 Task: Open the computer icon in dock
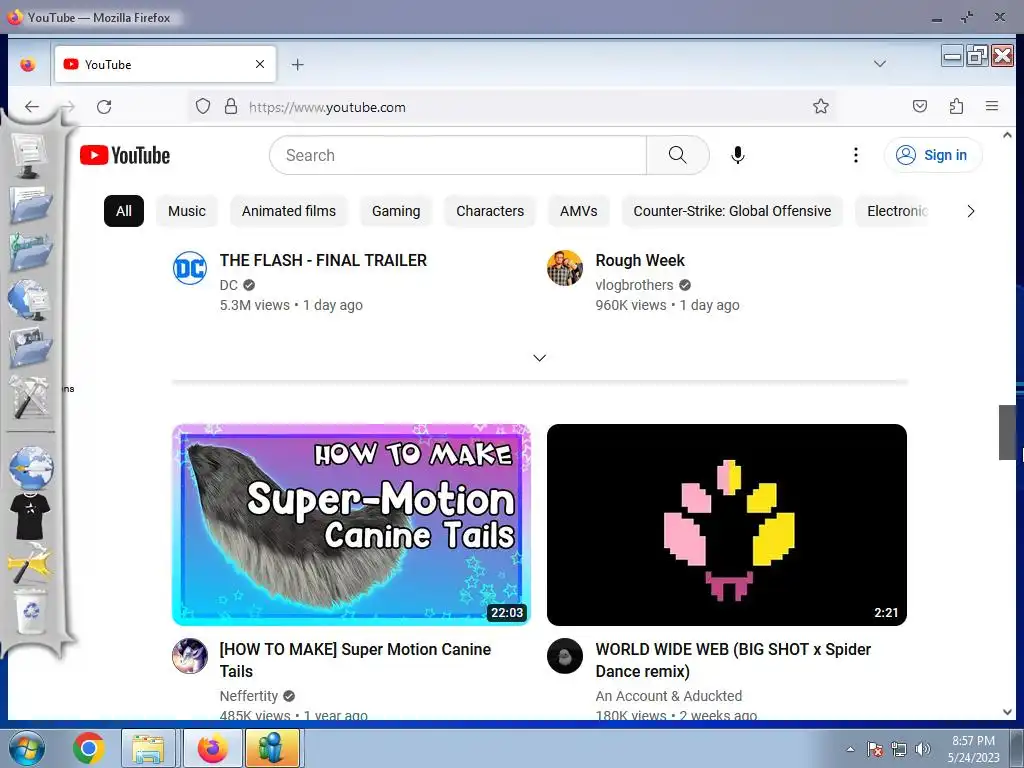click(29, 155)
